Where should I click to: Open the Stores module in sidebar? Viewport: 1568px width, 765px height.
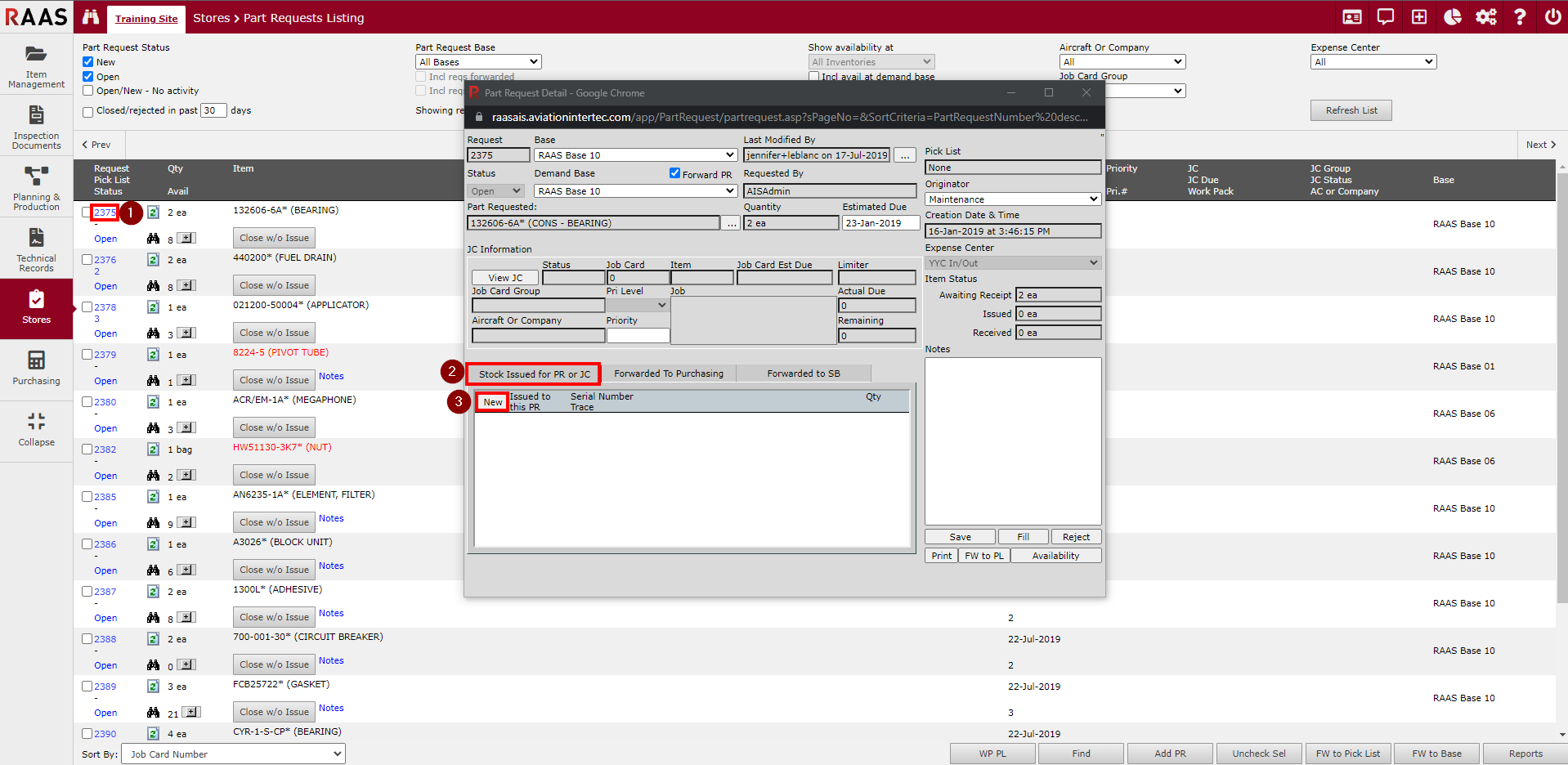coord(36,307)
